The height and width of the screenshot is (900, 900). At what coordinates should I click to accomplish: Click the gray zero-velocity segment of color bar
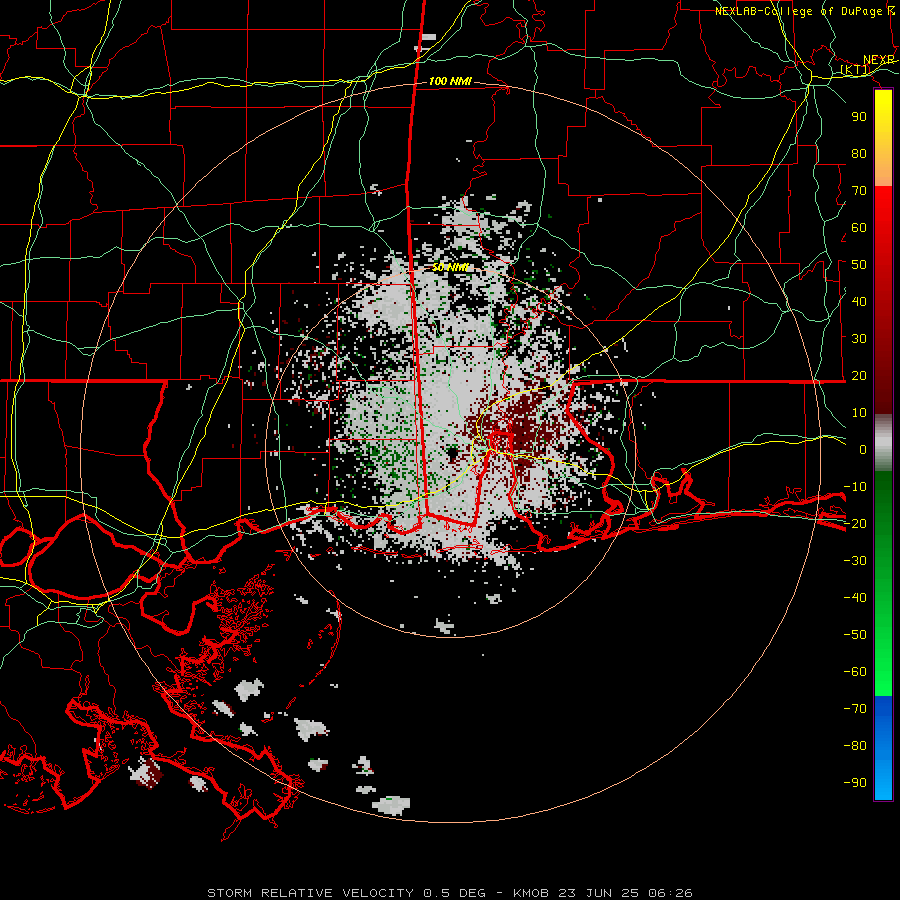(x=883, y=443)
